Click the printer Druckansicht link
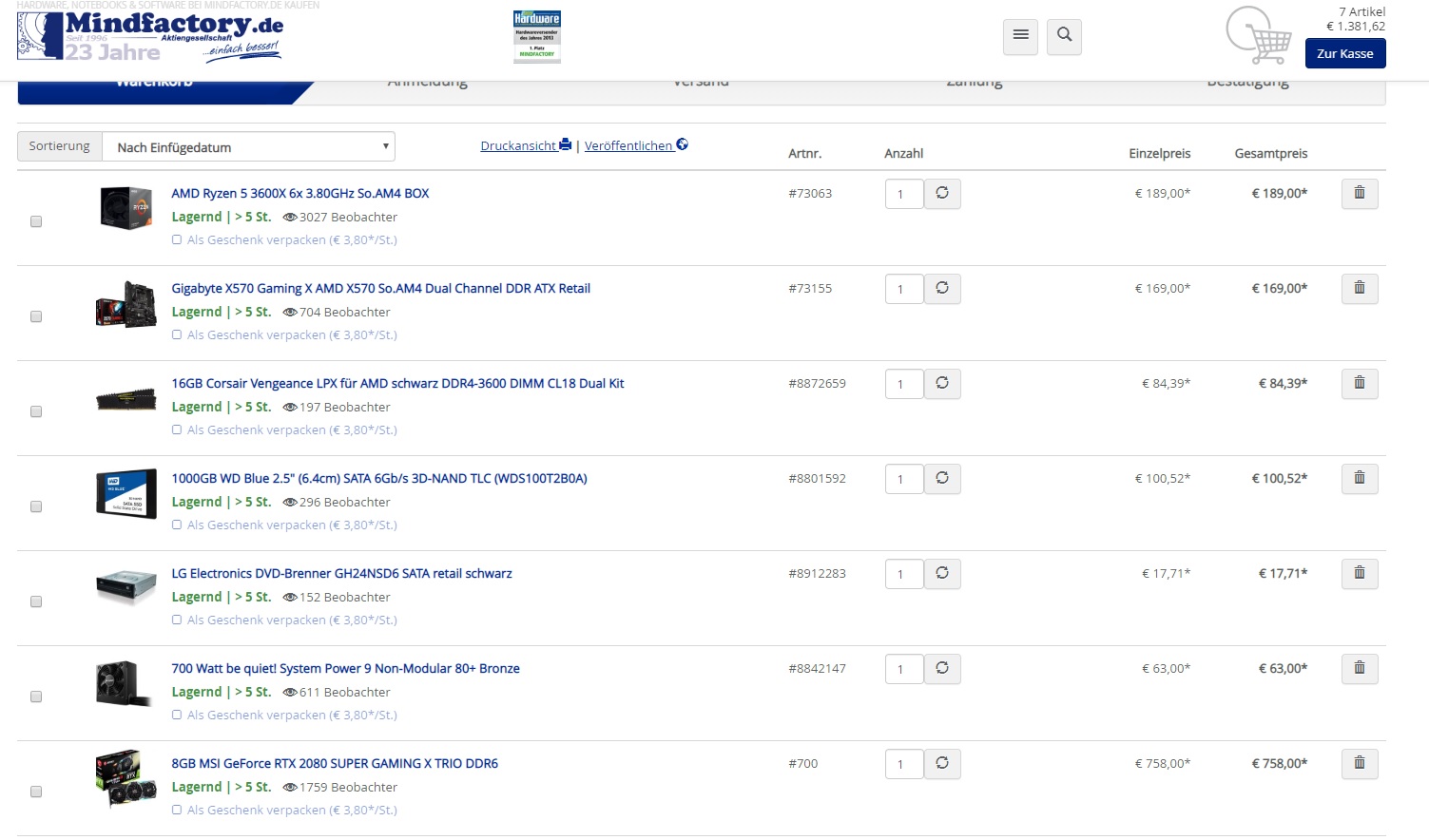The height and width of the screenshot is (840, 1429). click(x=526, y=145)
